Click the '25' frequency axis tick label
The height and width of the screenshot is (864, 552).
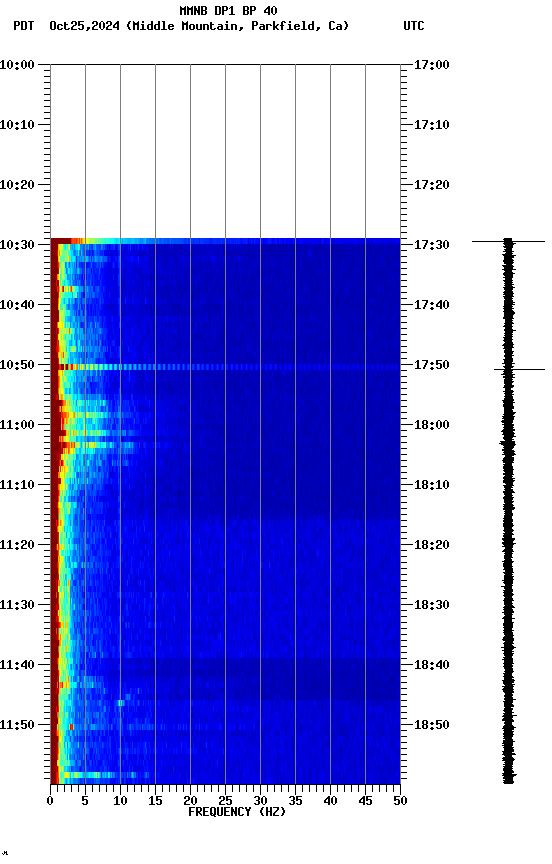tap(225, 802)
